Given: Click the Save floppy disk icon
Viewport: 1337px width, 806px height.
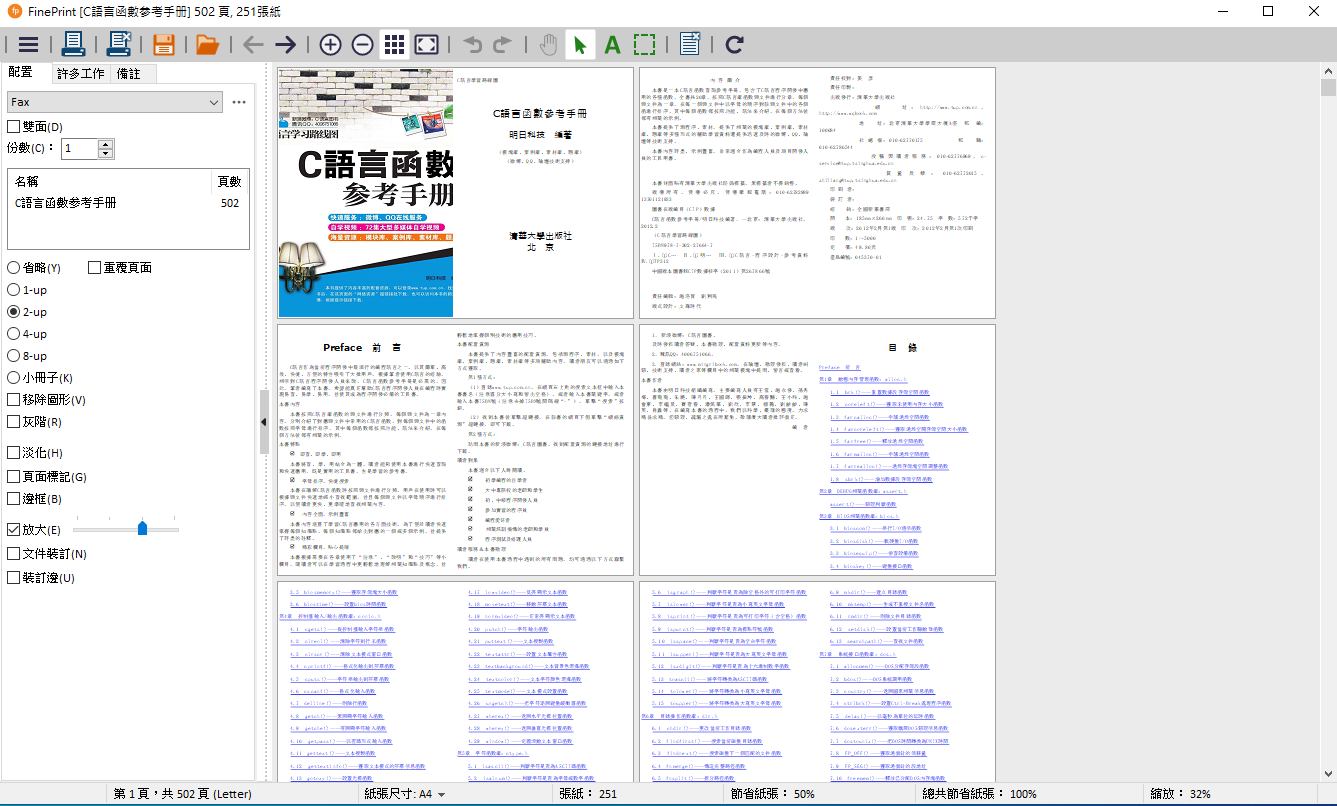Looking at the screenshot, I should tap(164, 44).
